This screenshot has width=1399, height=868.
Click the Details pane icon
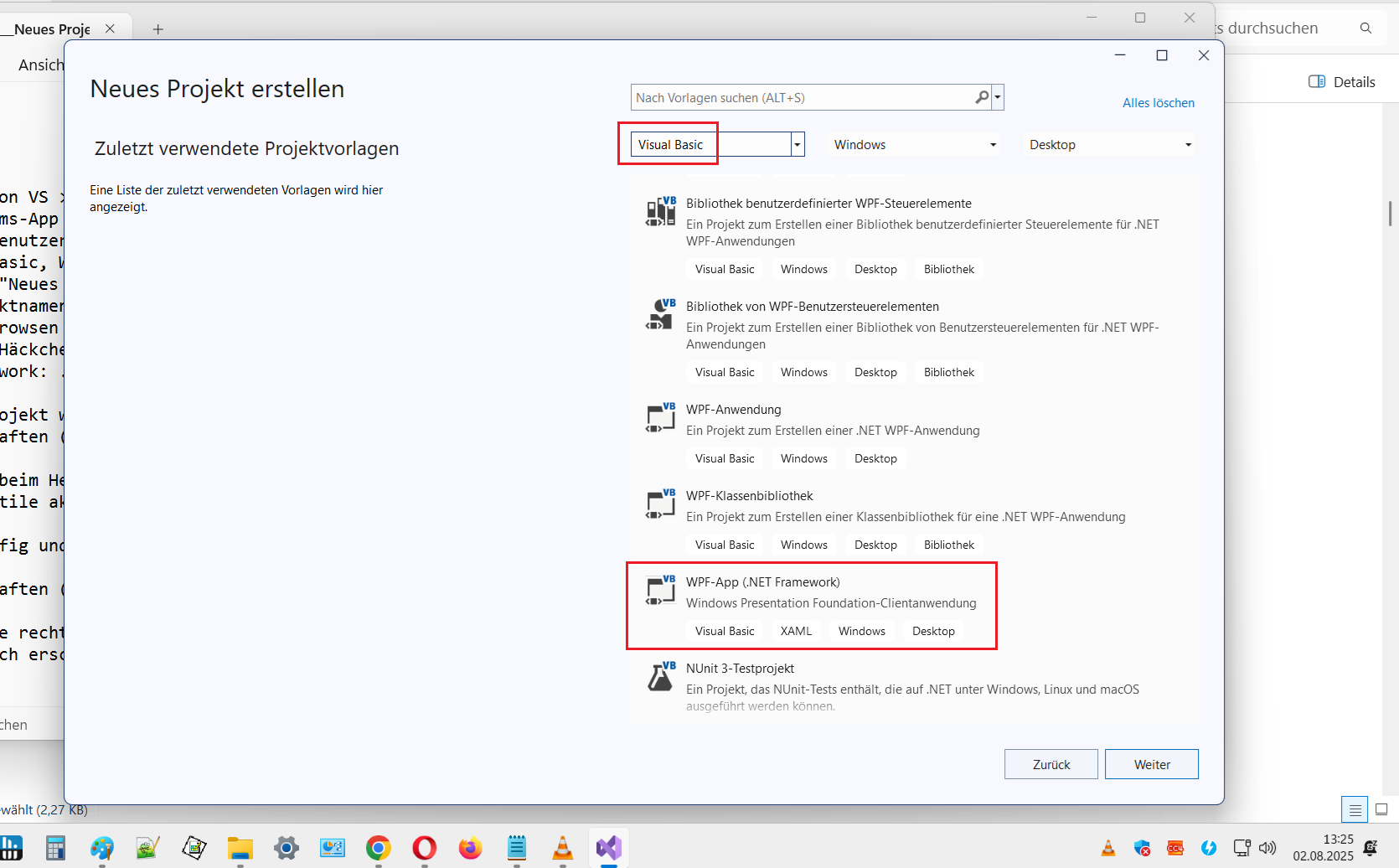click(x=1317, y=82)
